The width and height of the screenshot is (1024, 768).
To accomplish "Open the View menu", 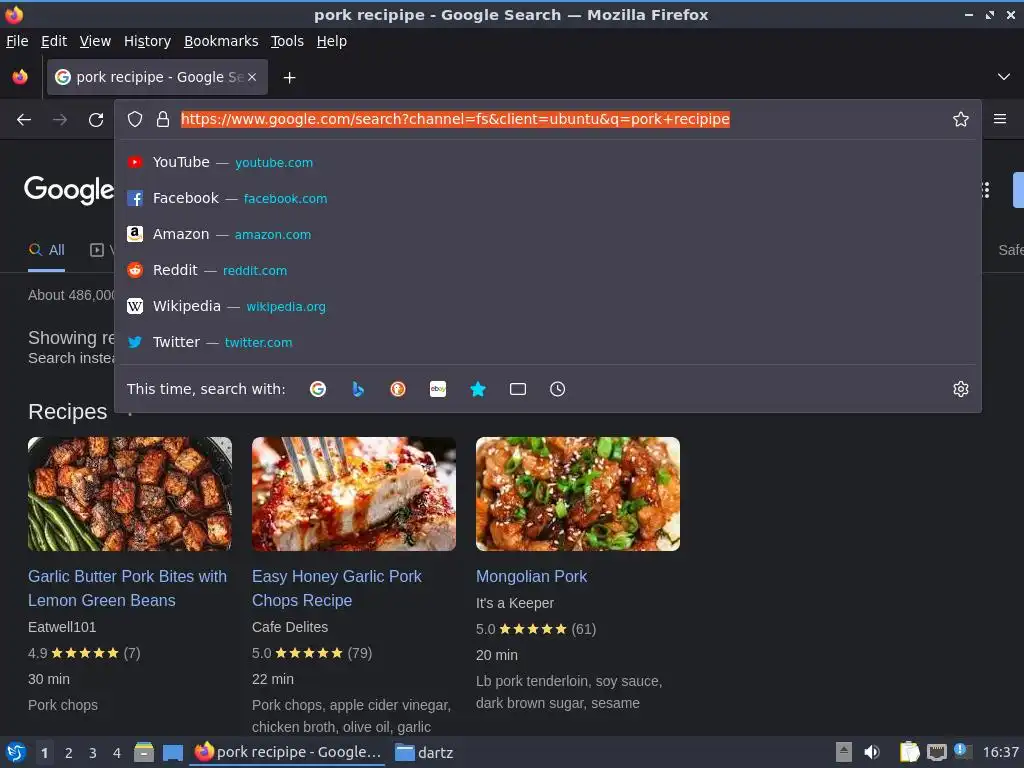I will click(95, 41).
